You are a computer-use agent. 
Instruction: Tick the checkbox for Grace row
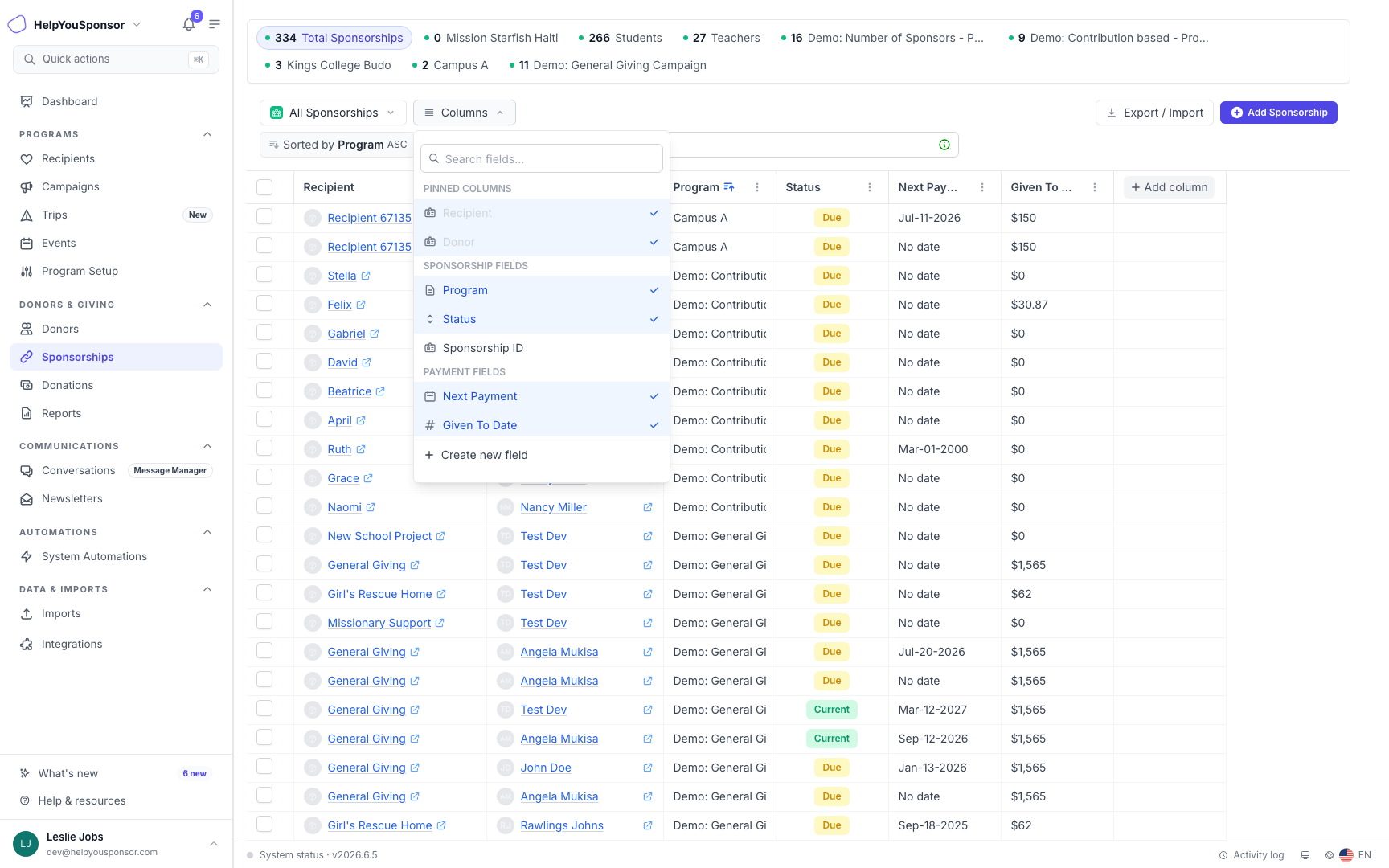tap(264, 477)
